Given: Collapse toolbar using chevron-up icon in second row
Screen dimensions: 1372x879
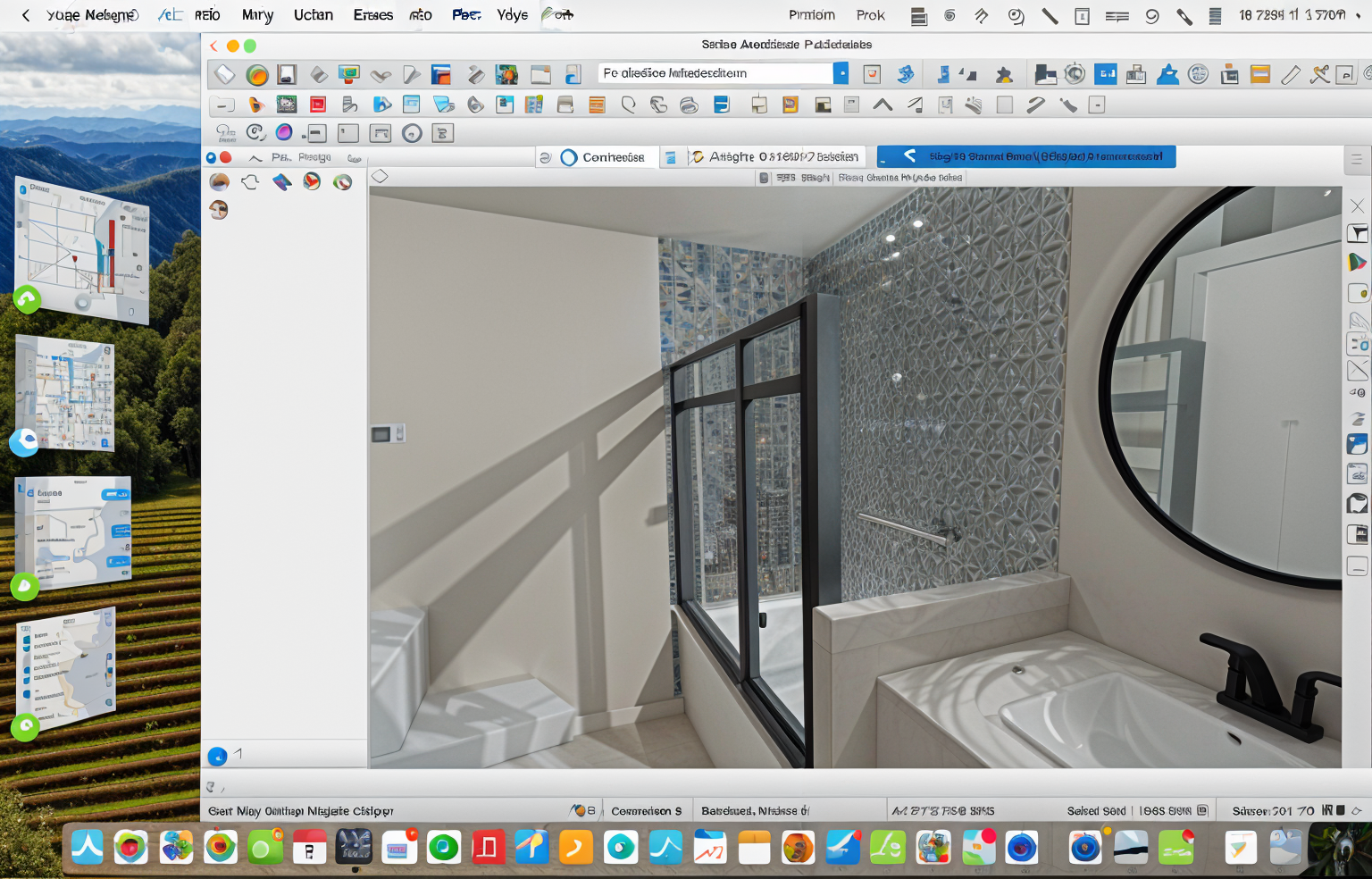Looking at the screenshot, I should pos(883,105).
